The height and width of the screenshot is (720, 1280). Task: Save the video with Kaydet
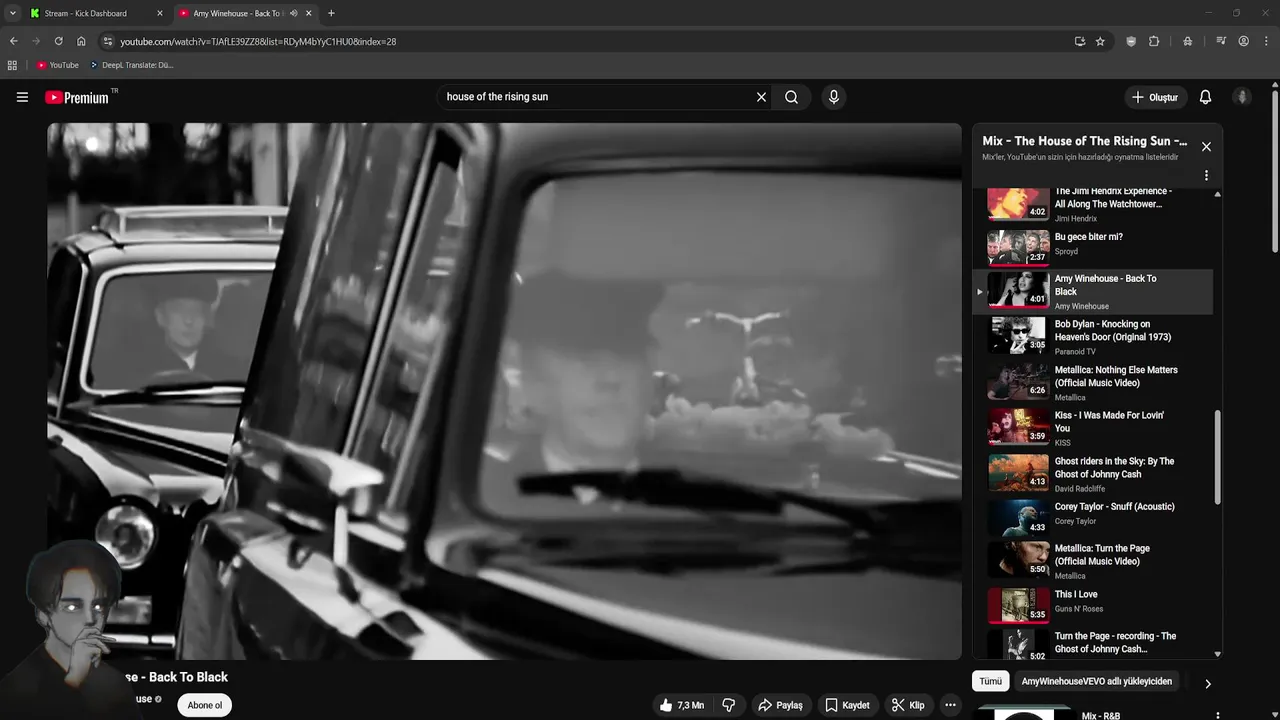[847, 705]
